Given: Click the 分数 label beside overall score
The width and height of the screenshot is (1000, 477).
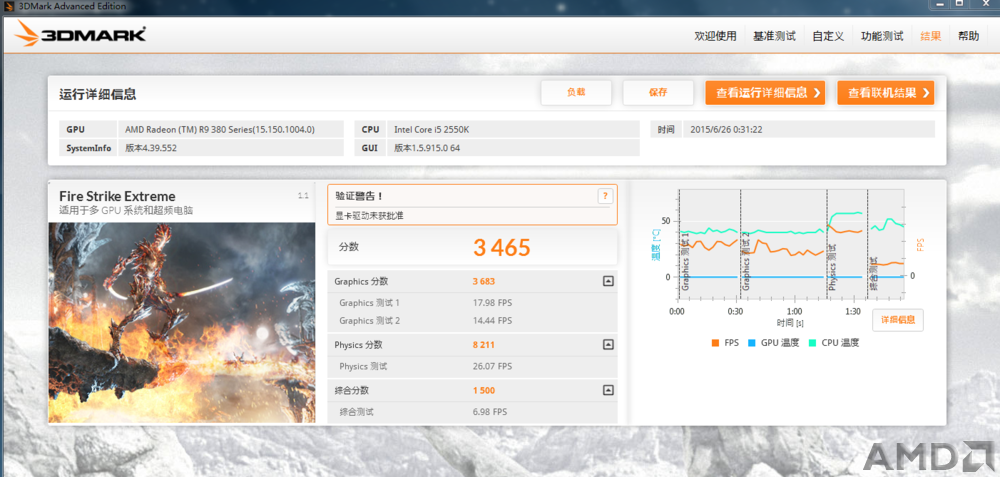Looking at the screenshot, I should pos(349,247).
